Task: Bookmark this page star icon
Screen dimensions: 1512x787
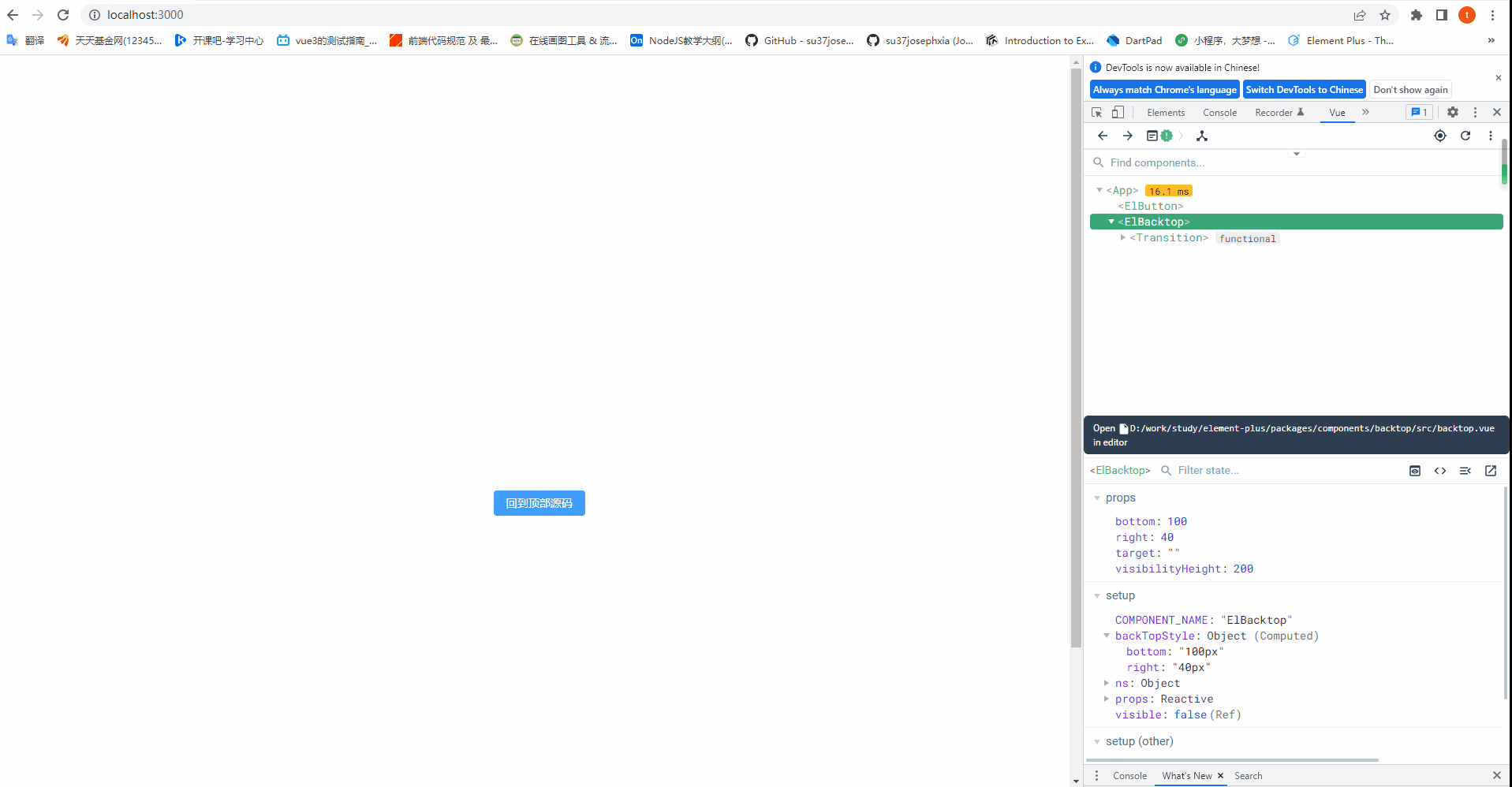Action: point(1385,15)
